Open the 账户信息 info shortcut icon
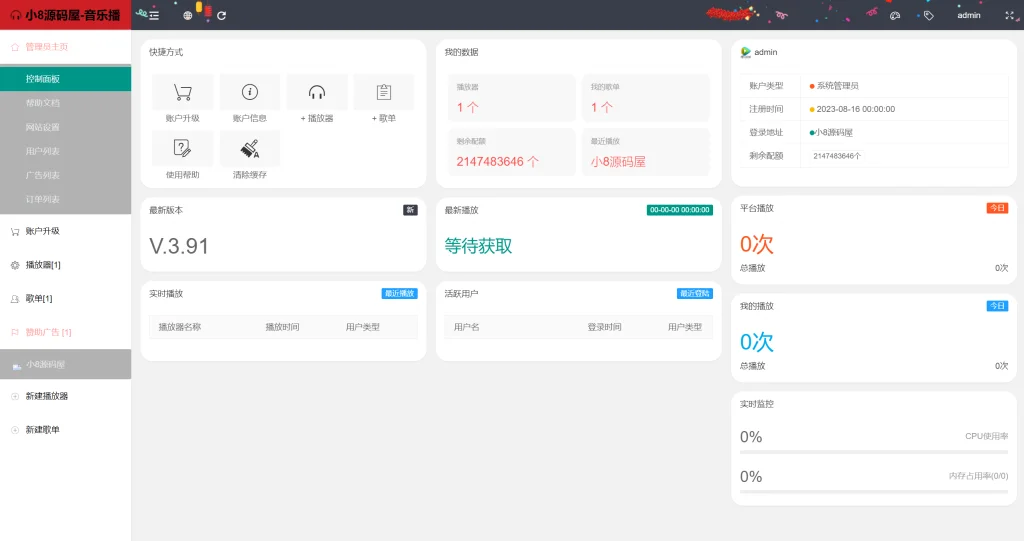 click(x=250, y=92)
